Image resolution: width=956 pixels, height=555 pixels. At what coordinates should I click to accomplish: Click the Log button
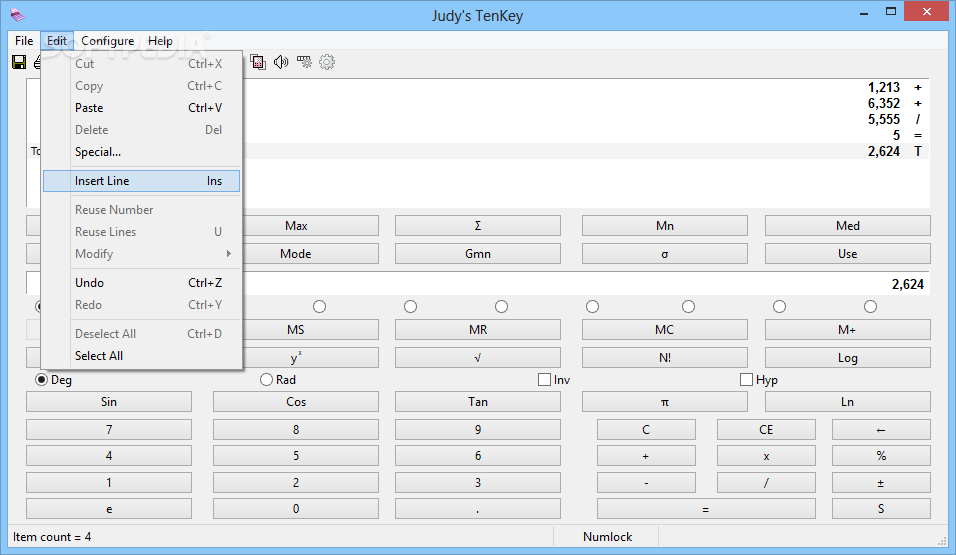[x=847, y=358]
